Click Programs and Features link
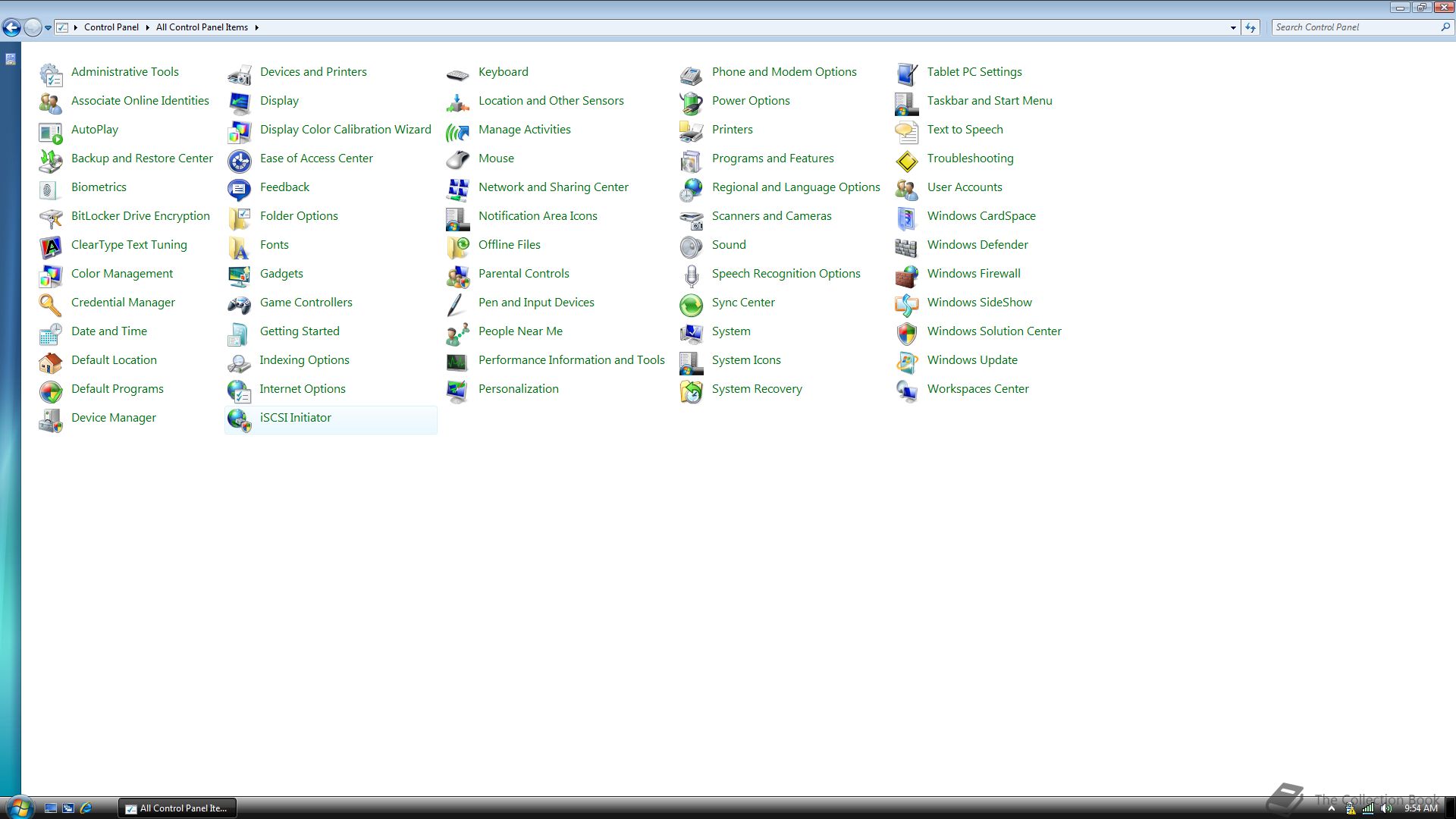Image resolution: width=1456 pixels, height=819 pixels. (773, 158)
